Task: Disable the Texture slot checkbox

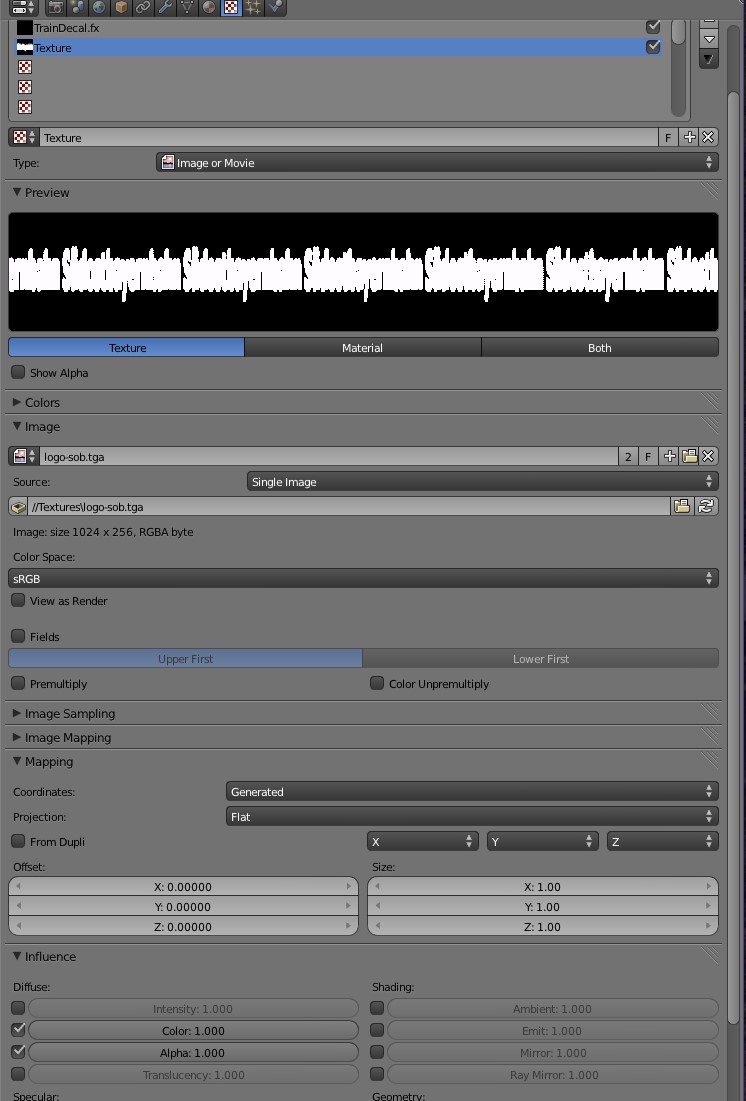Action: tap(653, 46)
